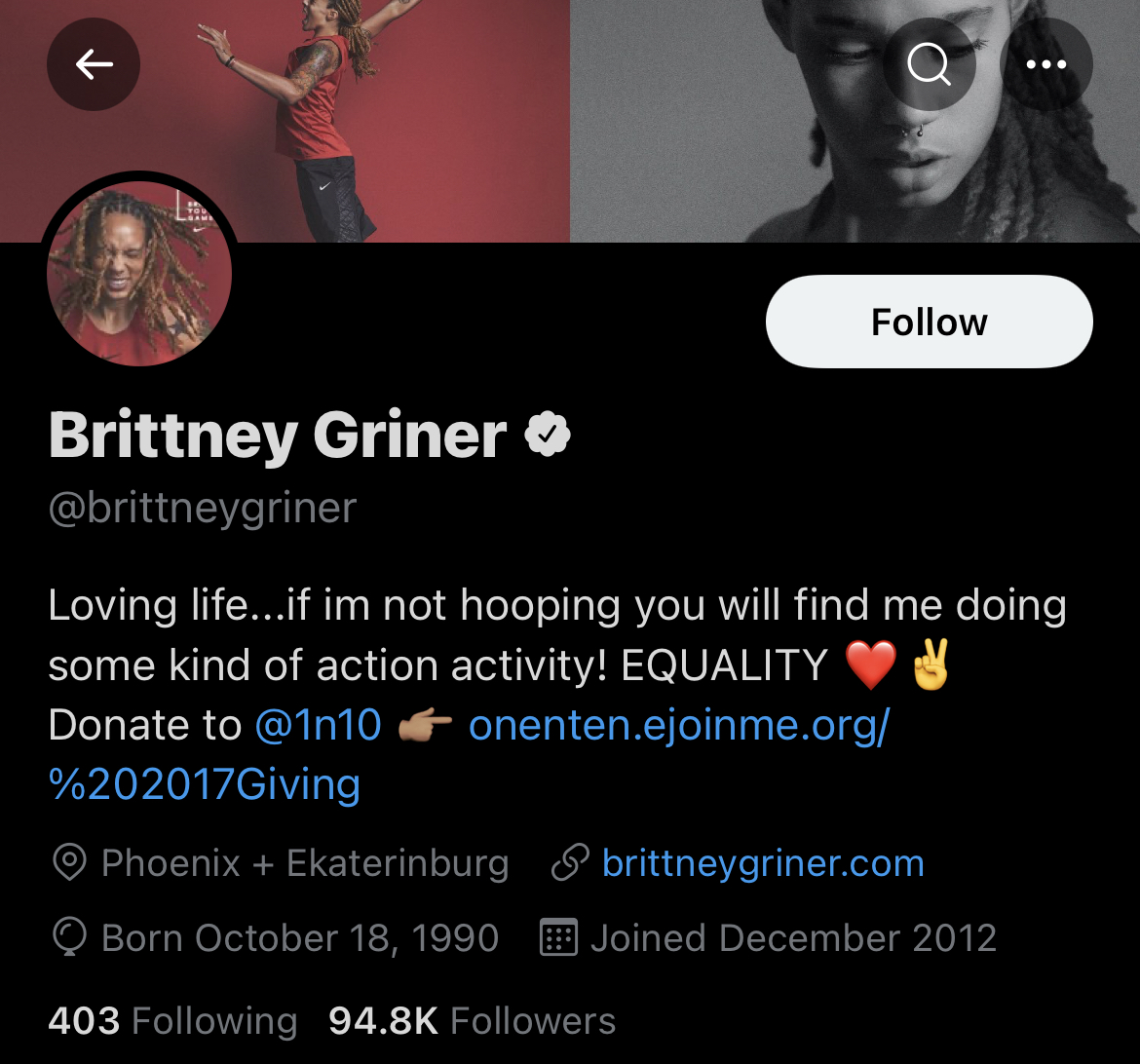This screenshot has height=1064, width=1140.
Task: Tap the link chain icon
Action: point(569,862)
